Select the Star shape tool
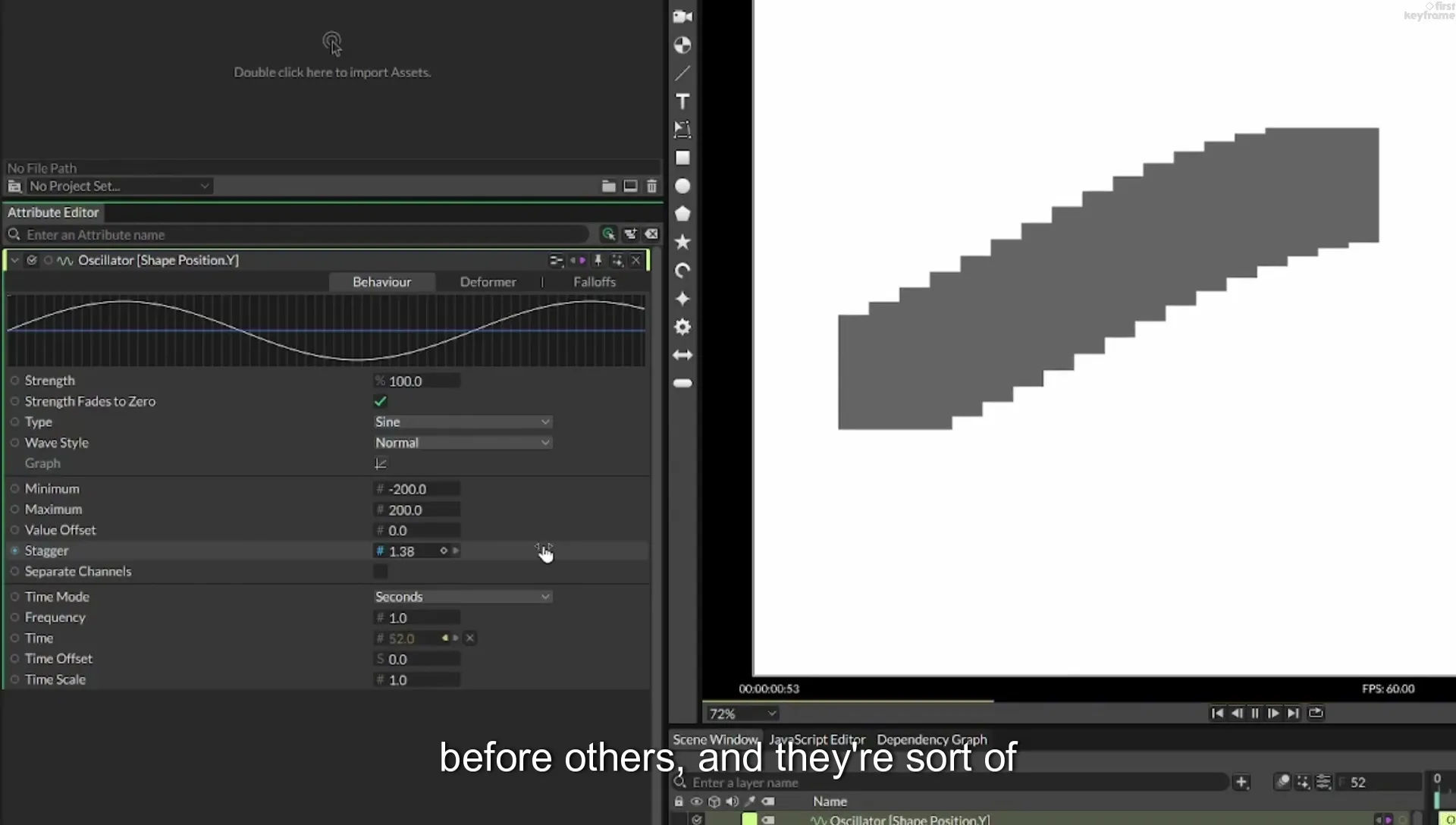The height and width of the screenshot is (825, 1456). [682, 242]
